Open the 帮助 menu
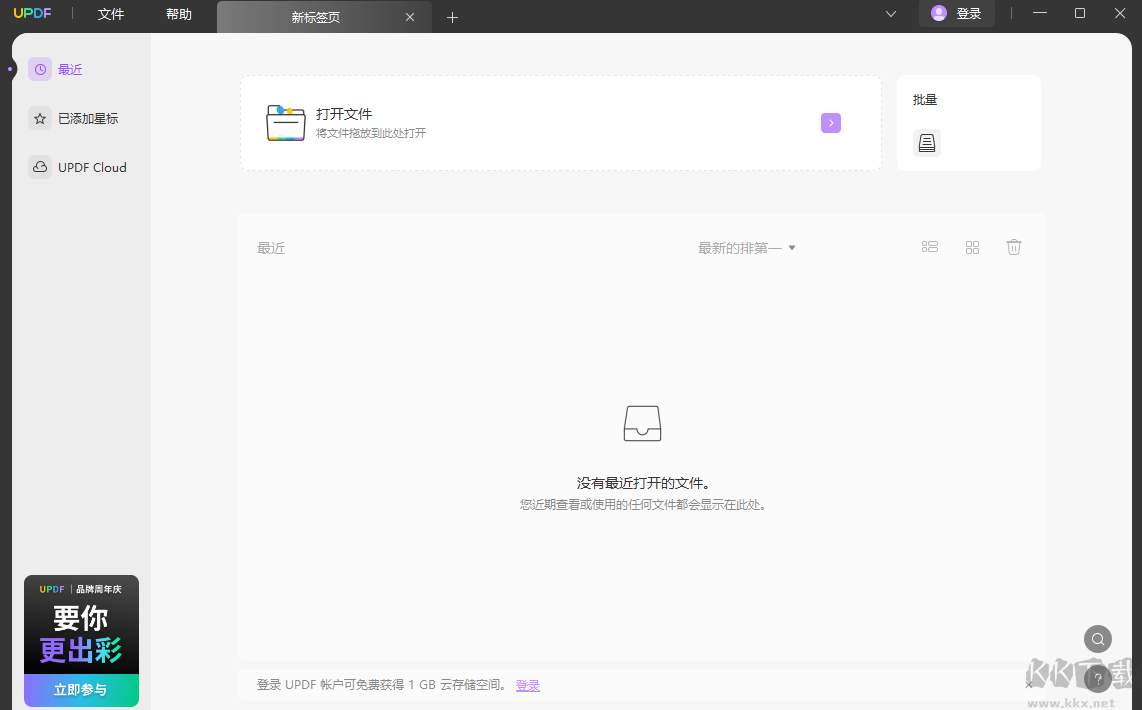The width and height of the screenshot is (1142, 710). (x=179, y=16)
